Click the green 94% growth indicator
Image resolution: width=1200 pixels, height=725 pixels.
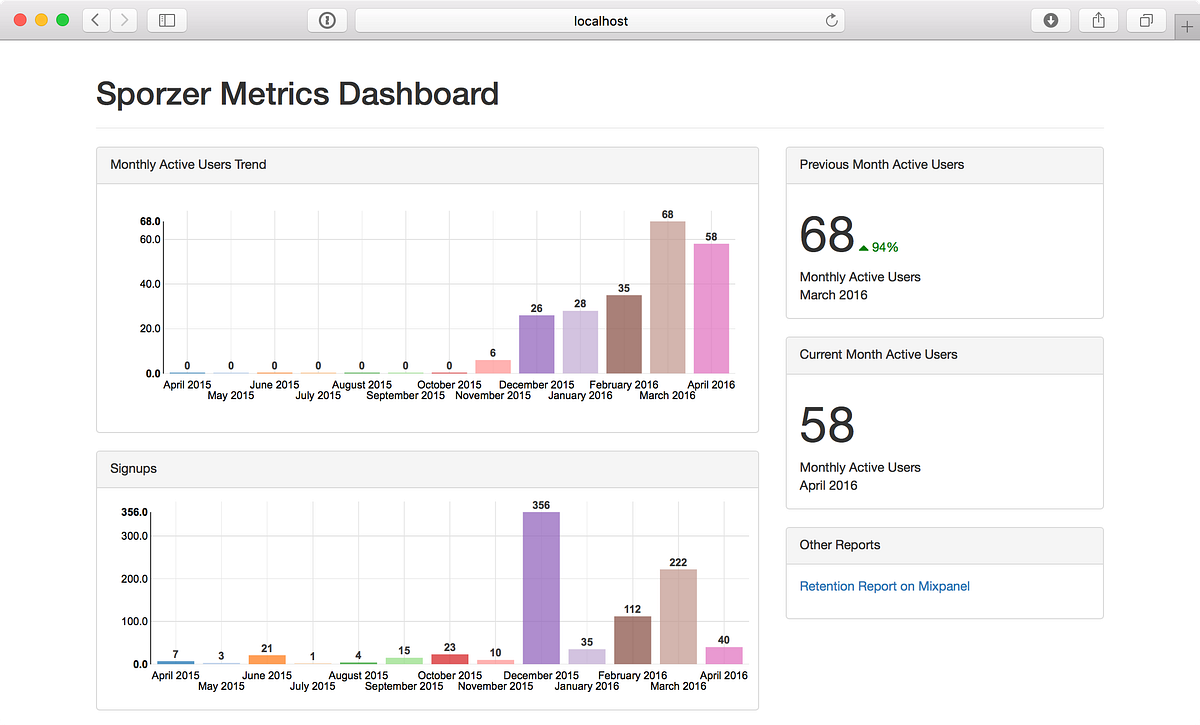click(x=882, y=246)
